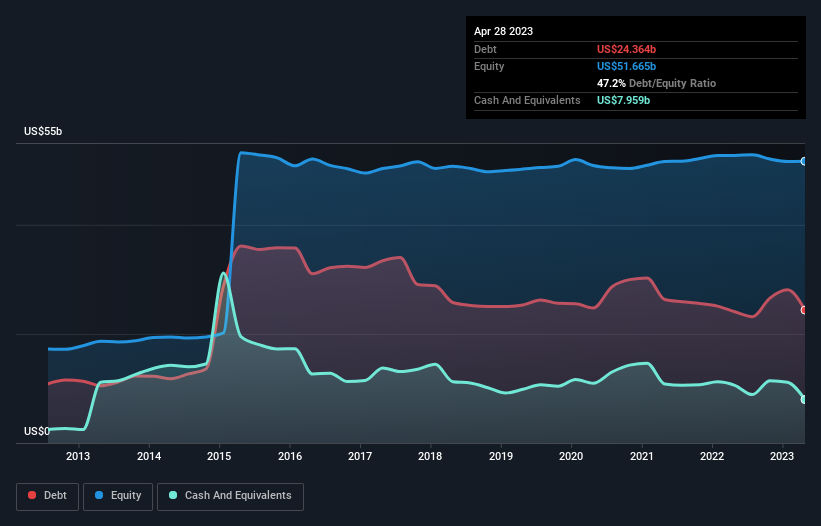Click the Equity endpoint marker at Apr 2023
The height and width of the screenshot is (526, 821).
pos(804,161)
